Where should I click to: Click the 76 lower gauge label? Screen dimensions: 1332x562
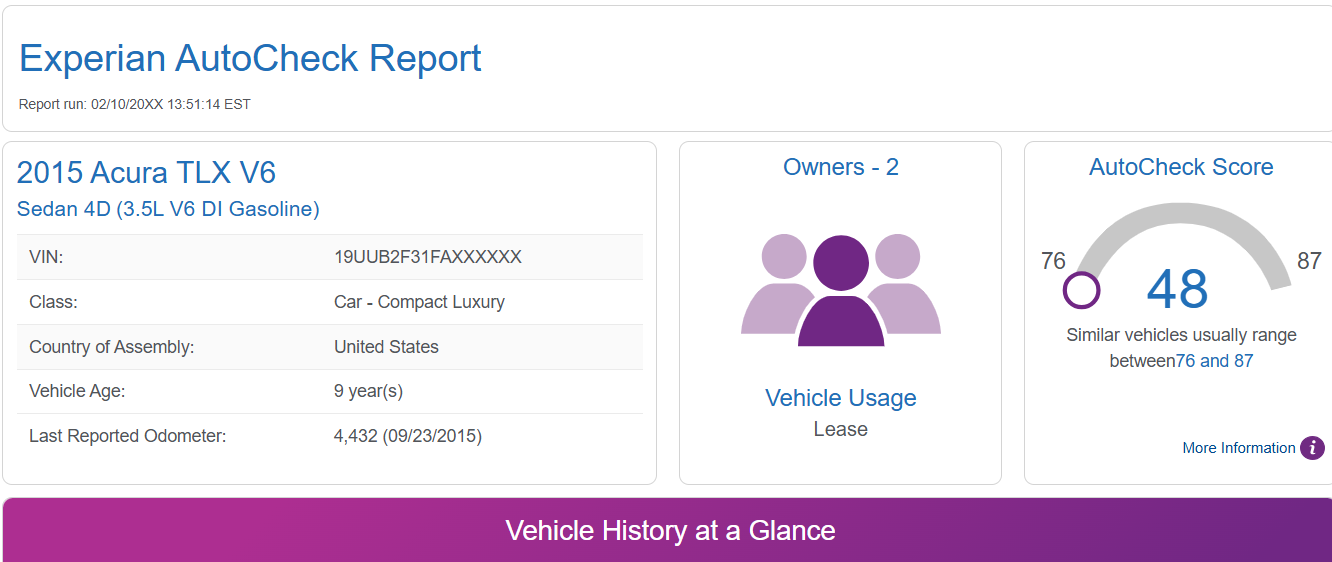coord(1053,262)
